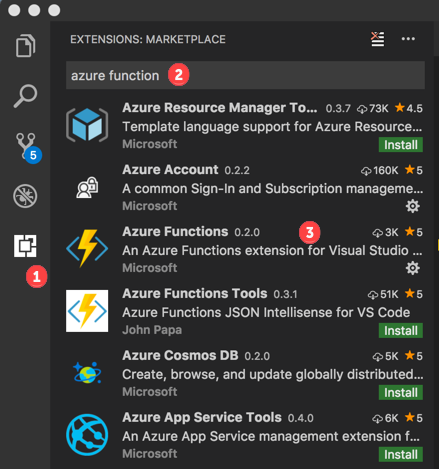The height and width of the screenshot is (469, 439).
Task: Click the Azure Resource Manager cube icon
Action: tap(87, 125)
